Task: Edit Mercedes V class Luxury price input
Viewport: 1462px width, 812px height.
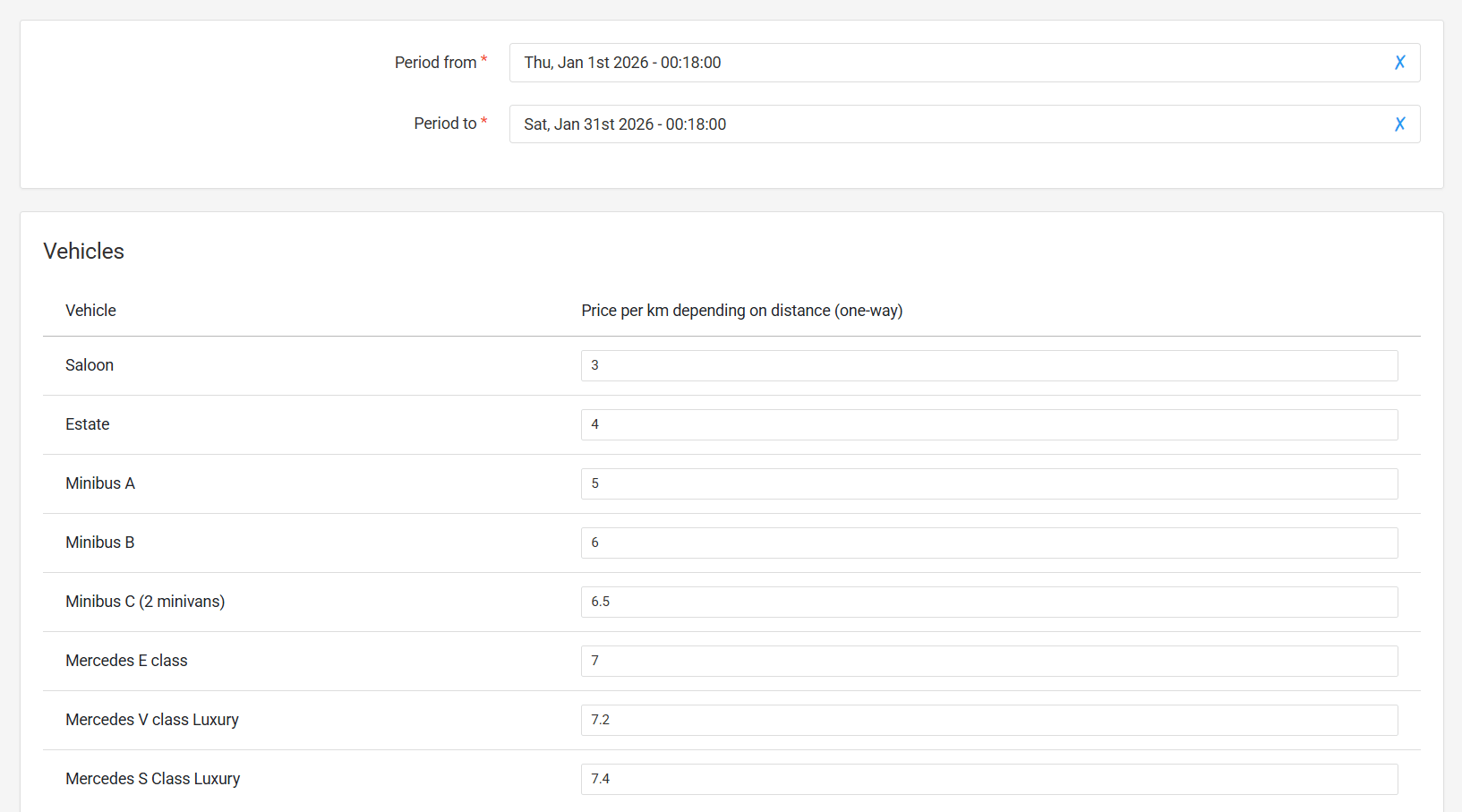Action: (988, 720)
